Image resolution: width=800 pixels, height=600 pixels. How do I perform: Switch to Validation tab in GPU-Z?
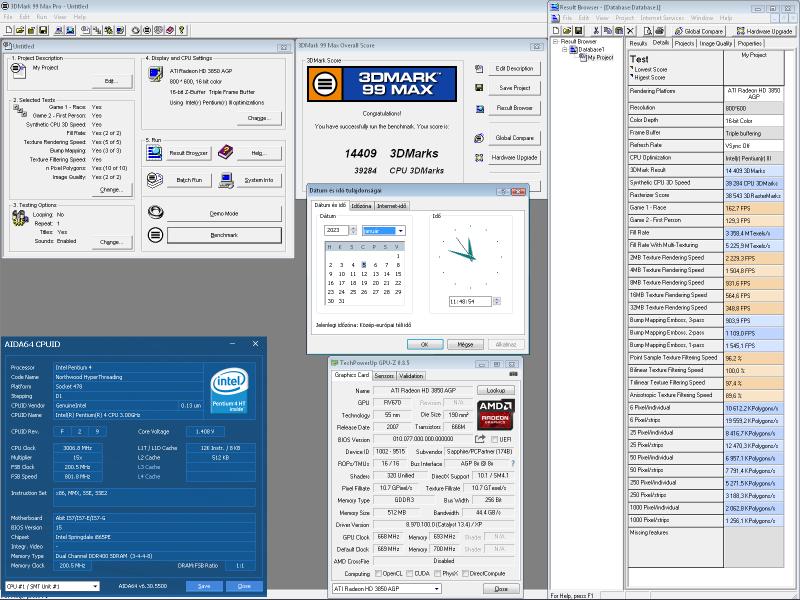tap(411, 376)
